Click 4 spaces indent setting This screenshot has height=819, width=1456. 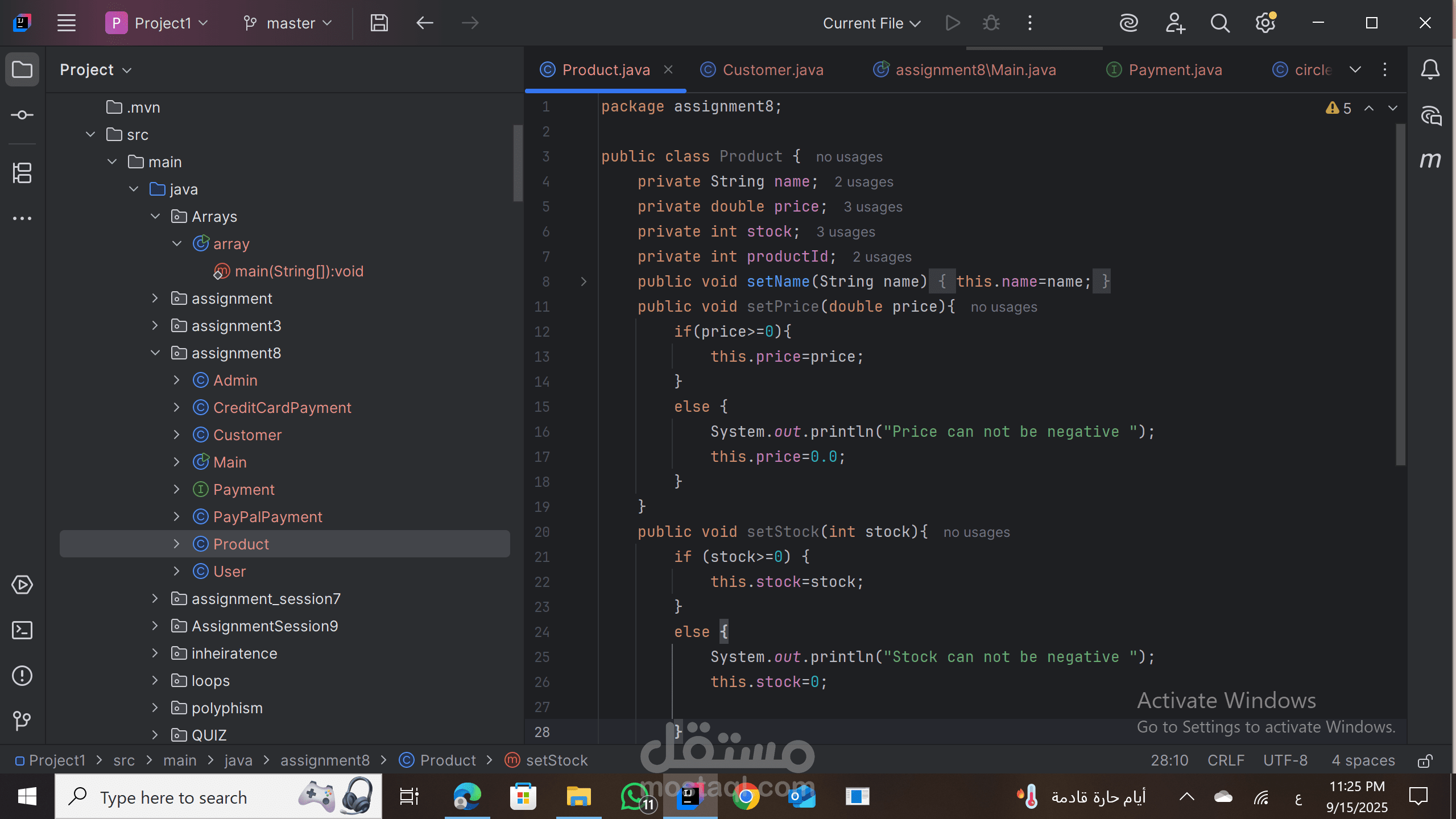point(1363,761)
